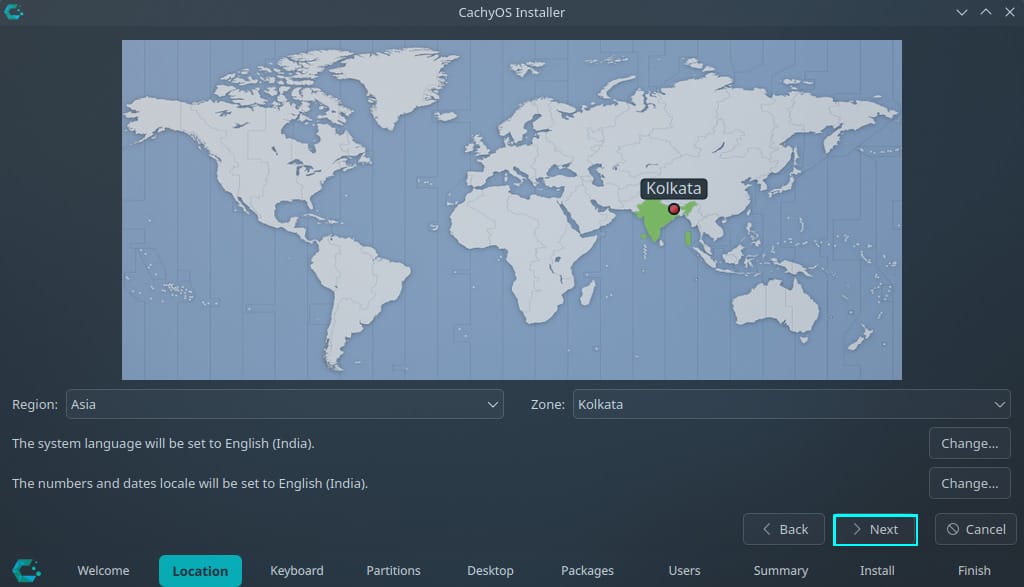Select the Partitions step
This screenshot has width=1024, height=587.
393,570
